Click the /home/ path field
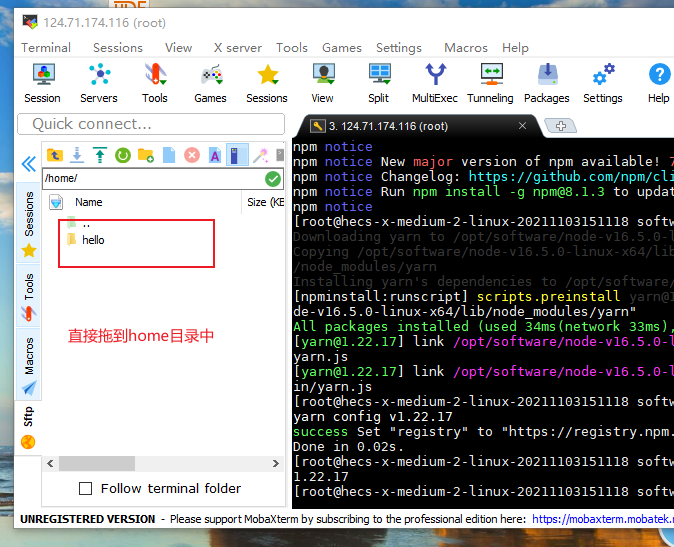 153,178
